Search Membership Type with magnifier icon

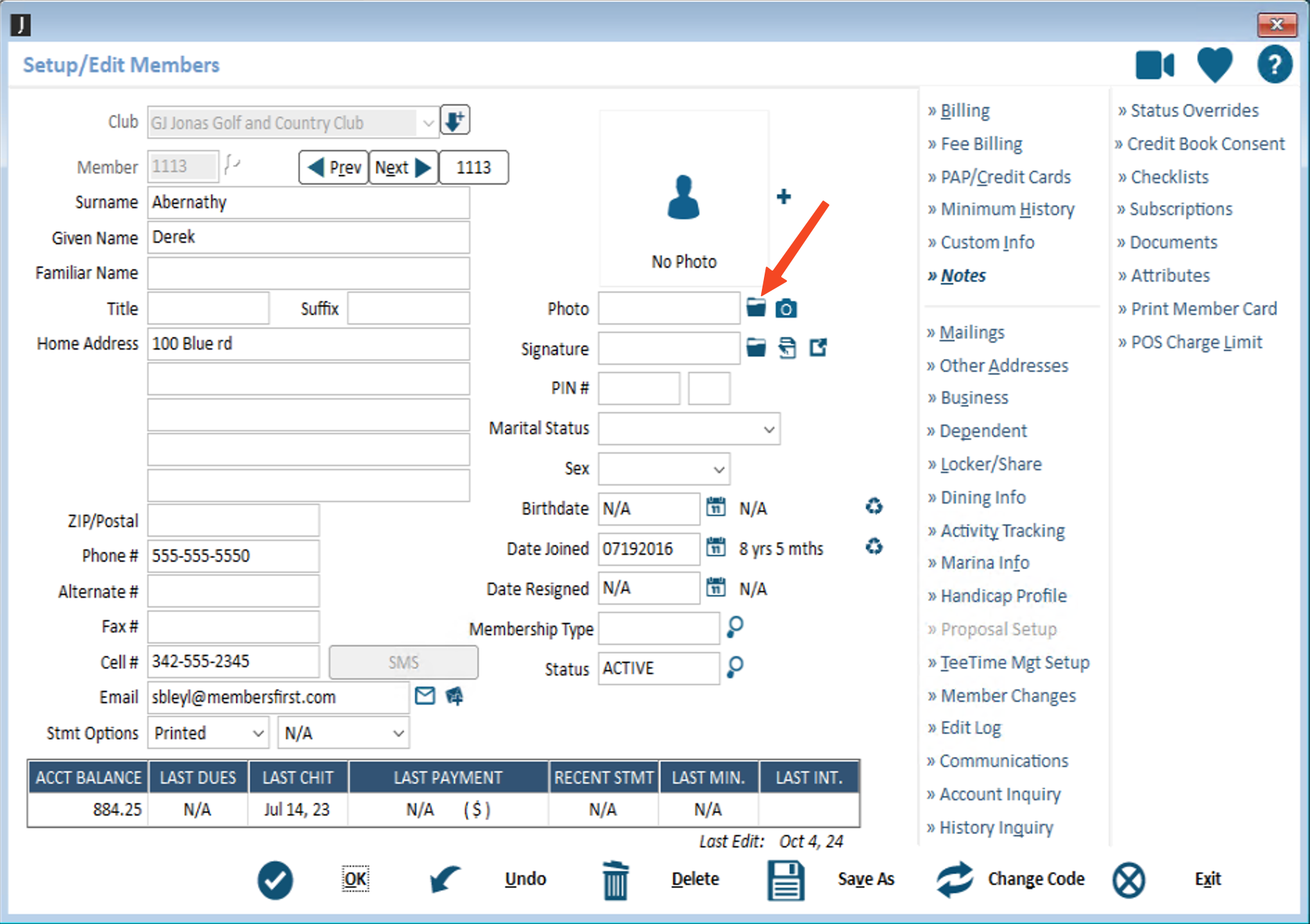point(735,627)
